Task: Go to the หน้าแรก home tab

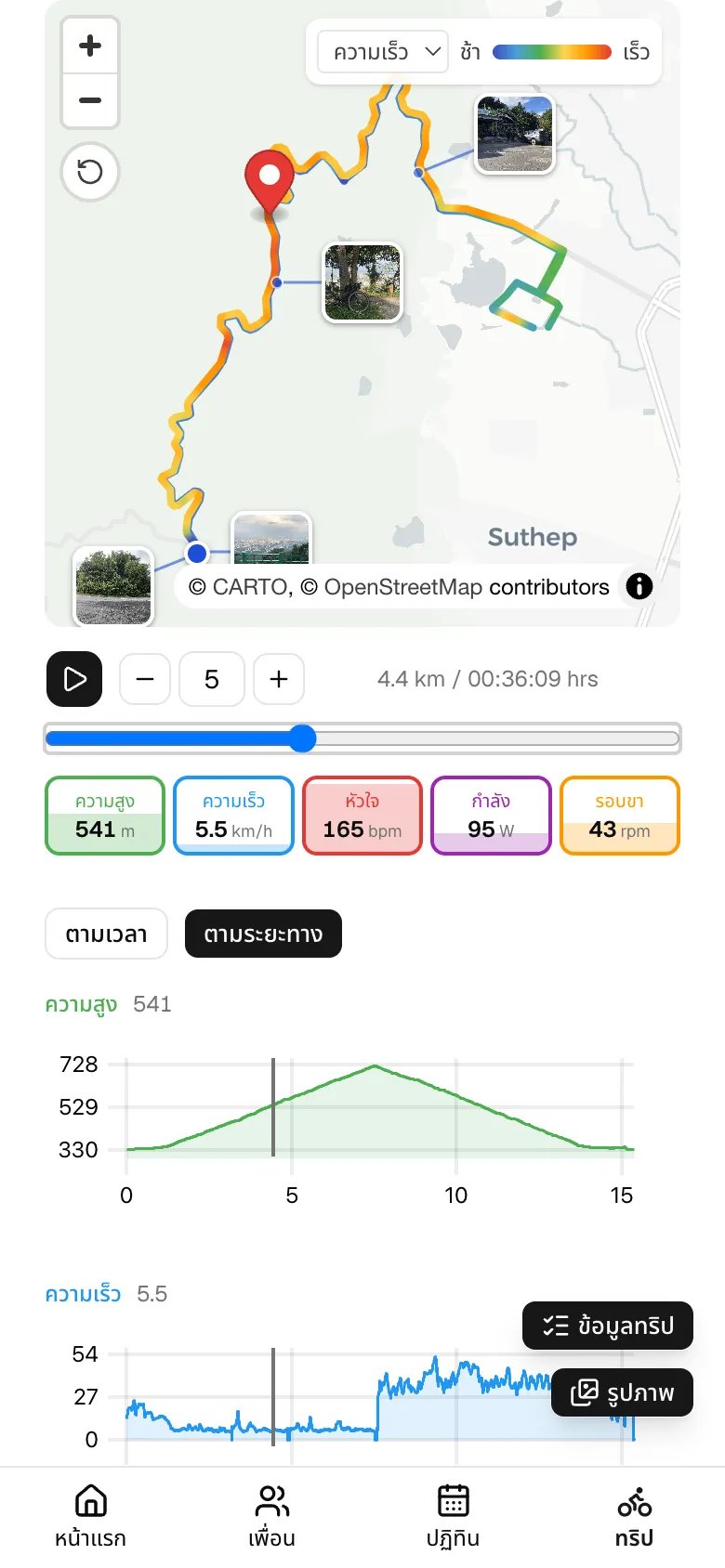Action: (90, 1516)
